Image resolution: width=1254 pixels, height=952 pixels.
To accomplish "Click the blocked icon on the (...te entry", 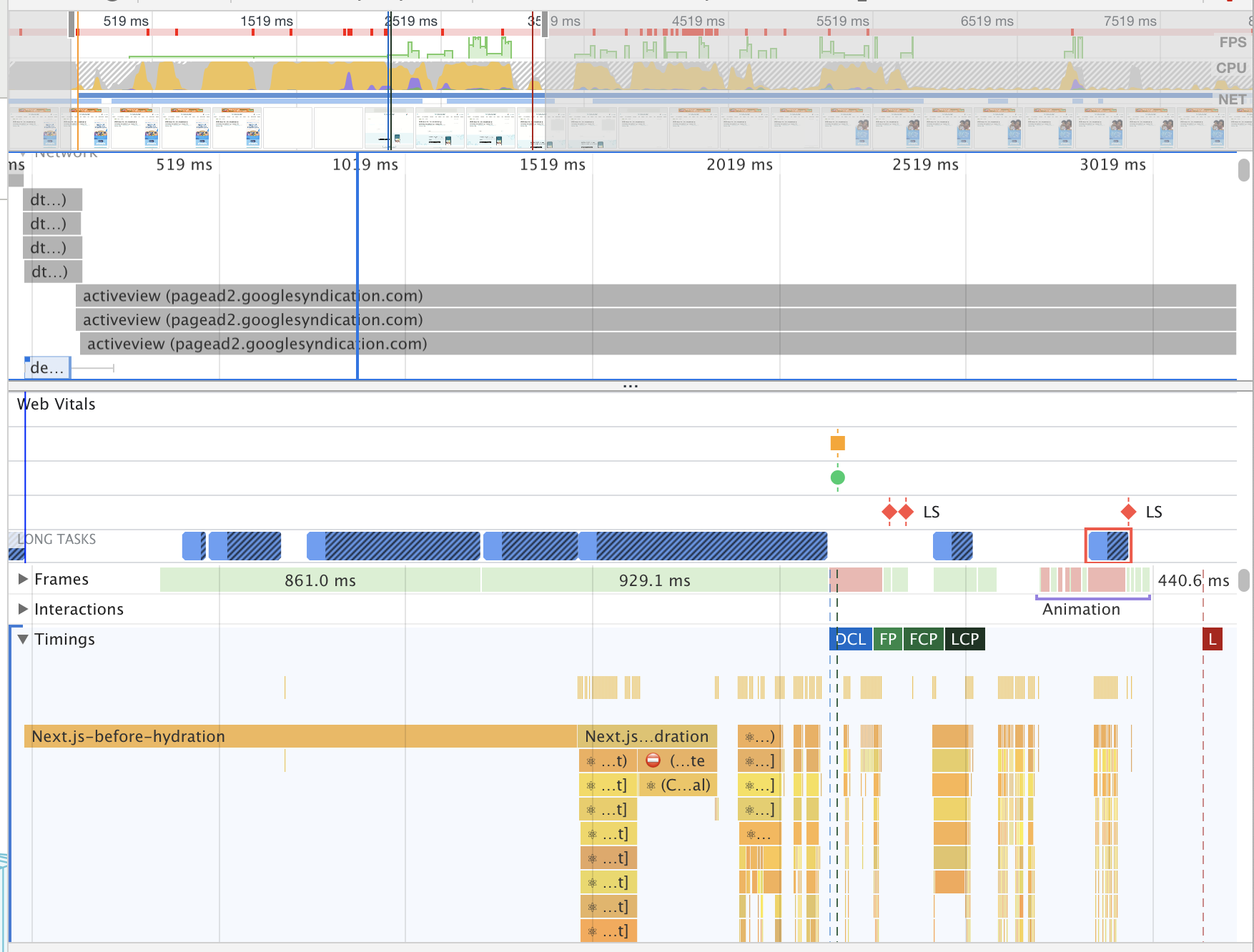I will pyautogui.click(x=653, y=760).
